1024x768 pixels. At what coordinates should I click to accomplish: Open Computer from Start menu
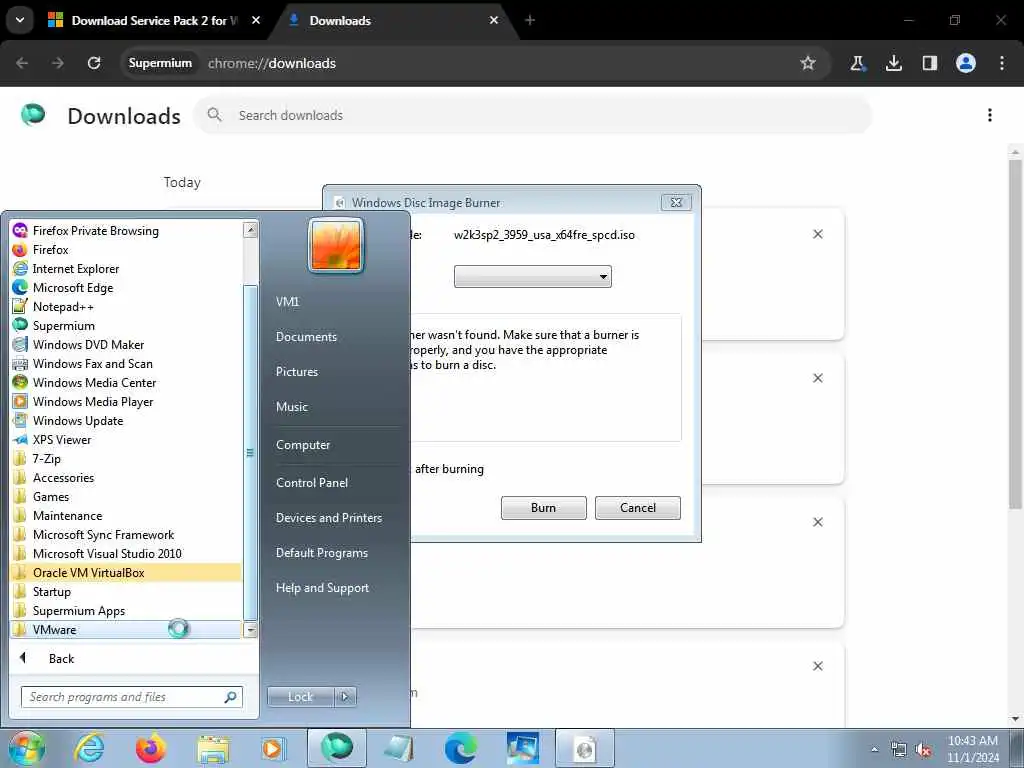302,445
